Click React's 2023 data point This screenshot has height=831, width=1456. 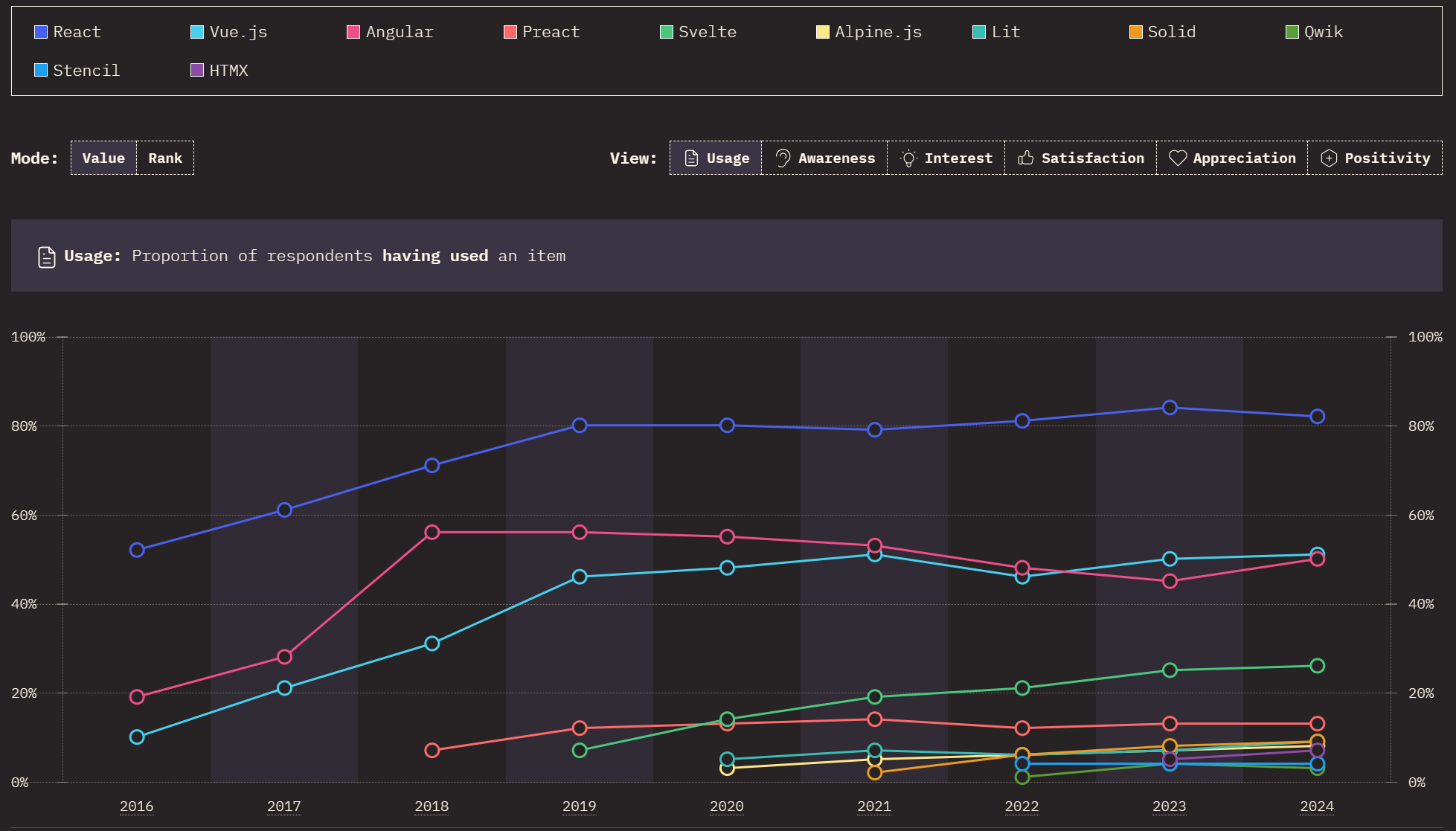click(x=1170, y=408)
